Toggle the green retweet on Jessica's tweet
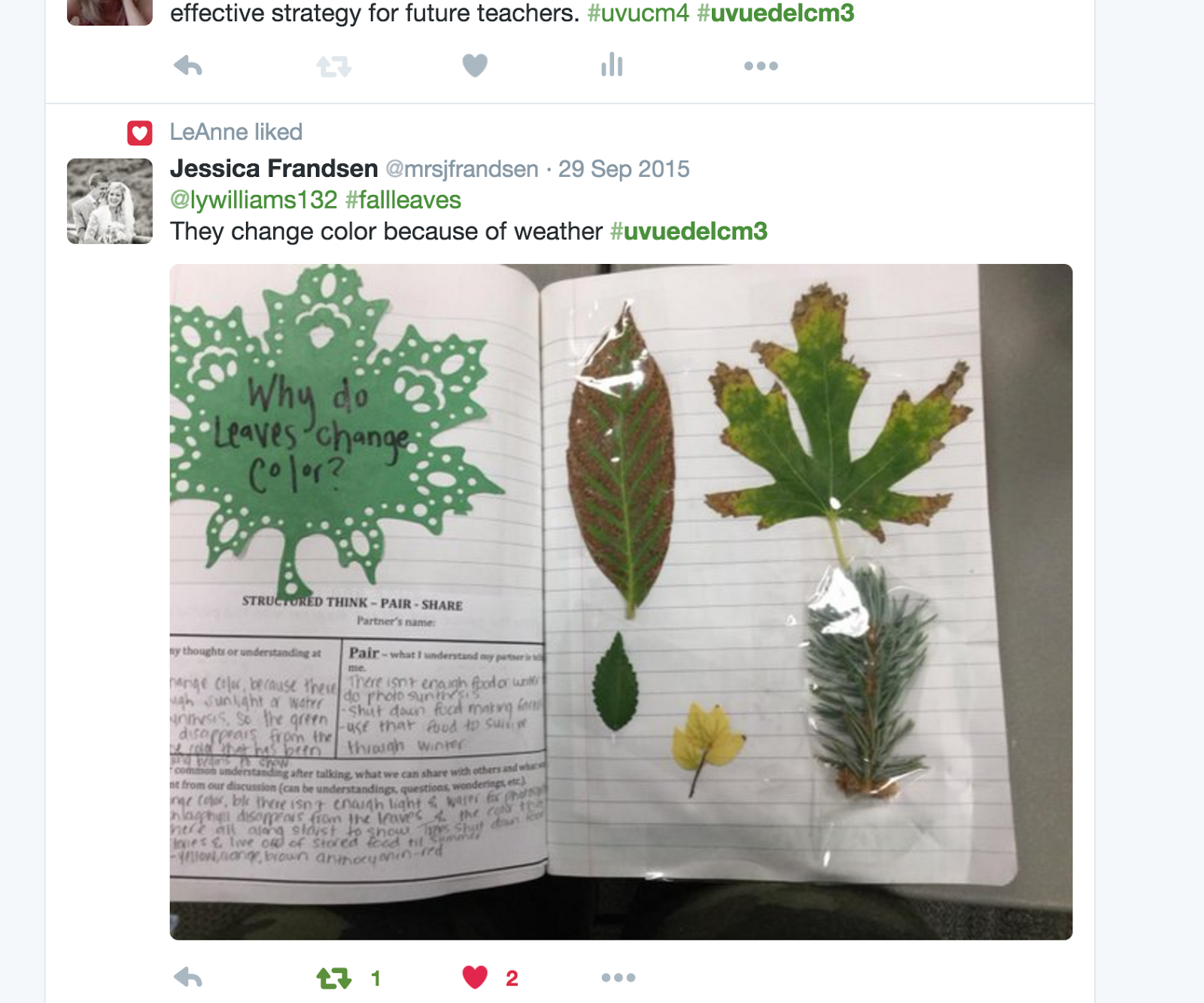1204x1003 pixels. click(334, 978)
